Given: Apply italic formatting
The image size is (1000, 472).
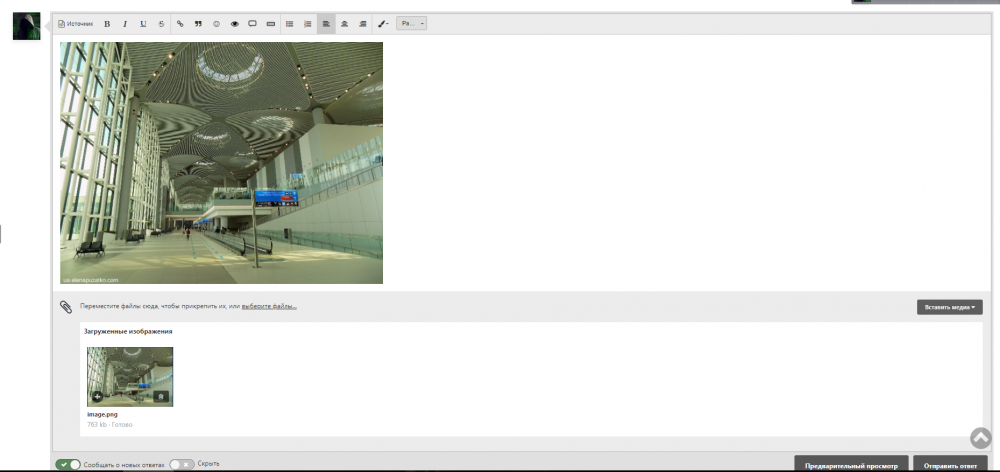Looking at the screenshot, I should [125, 23].
